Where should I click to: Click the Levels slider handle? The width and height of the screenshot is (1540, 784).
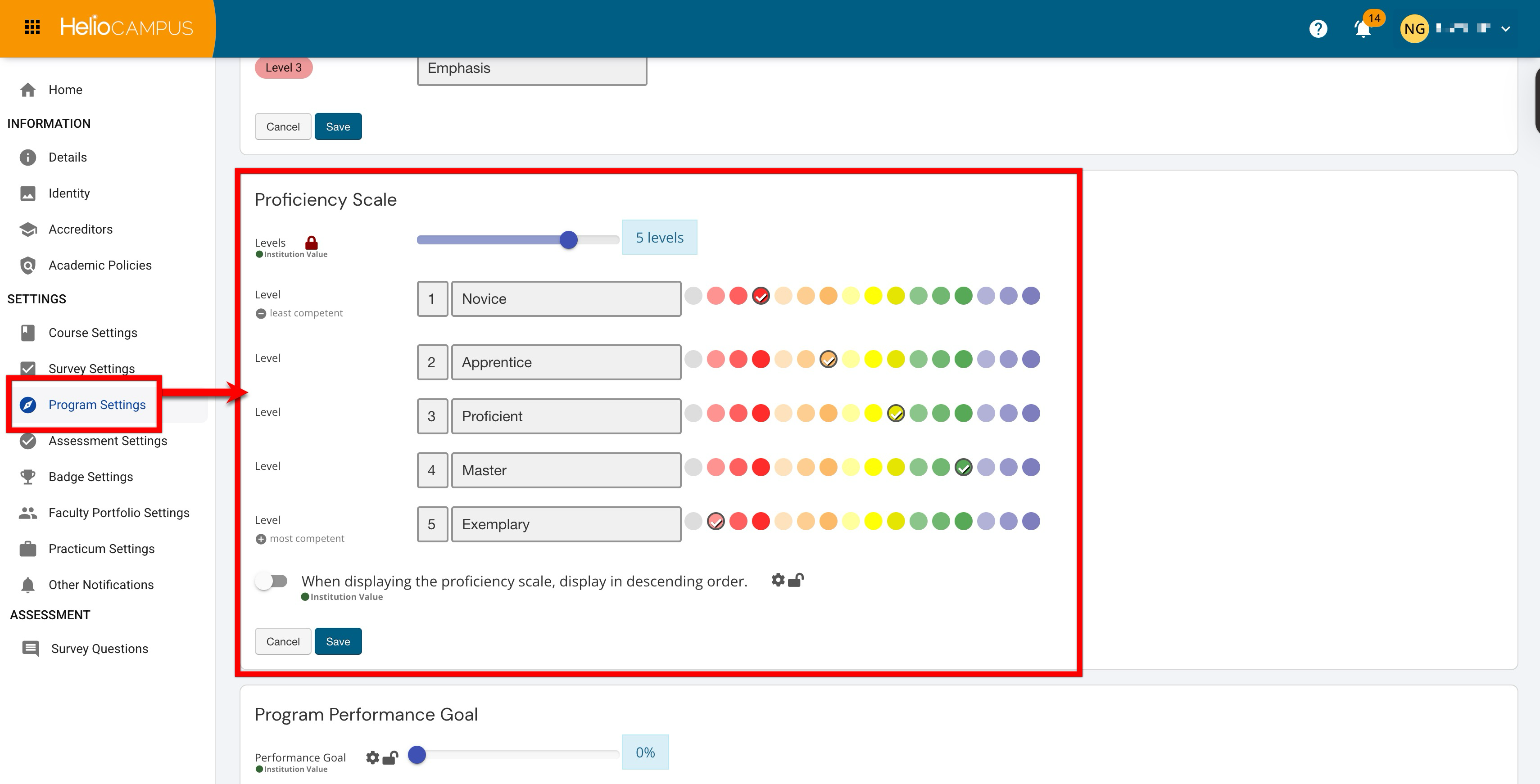pos(569,239)
